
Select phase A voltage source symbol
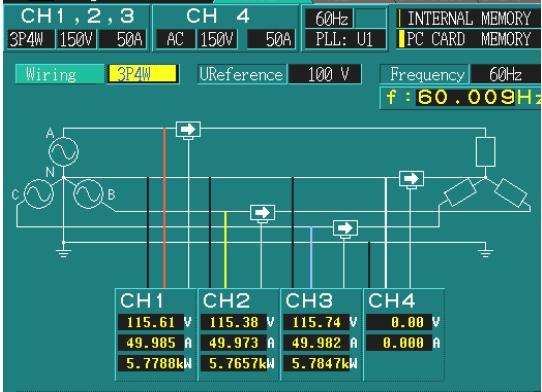pos(64,152)
